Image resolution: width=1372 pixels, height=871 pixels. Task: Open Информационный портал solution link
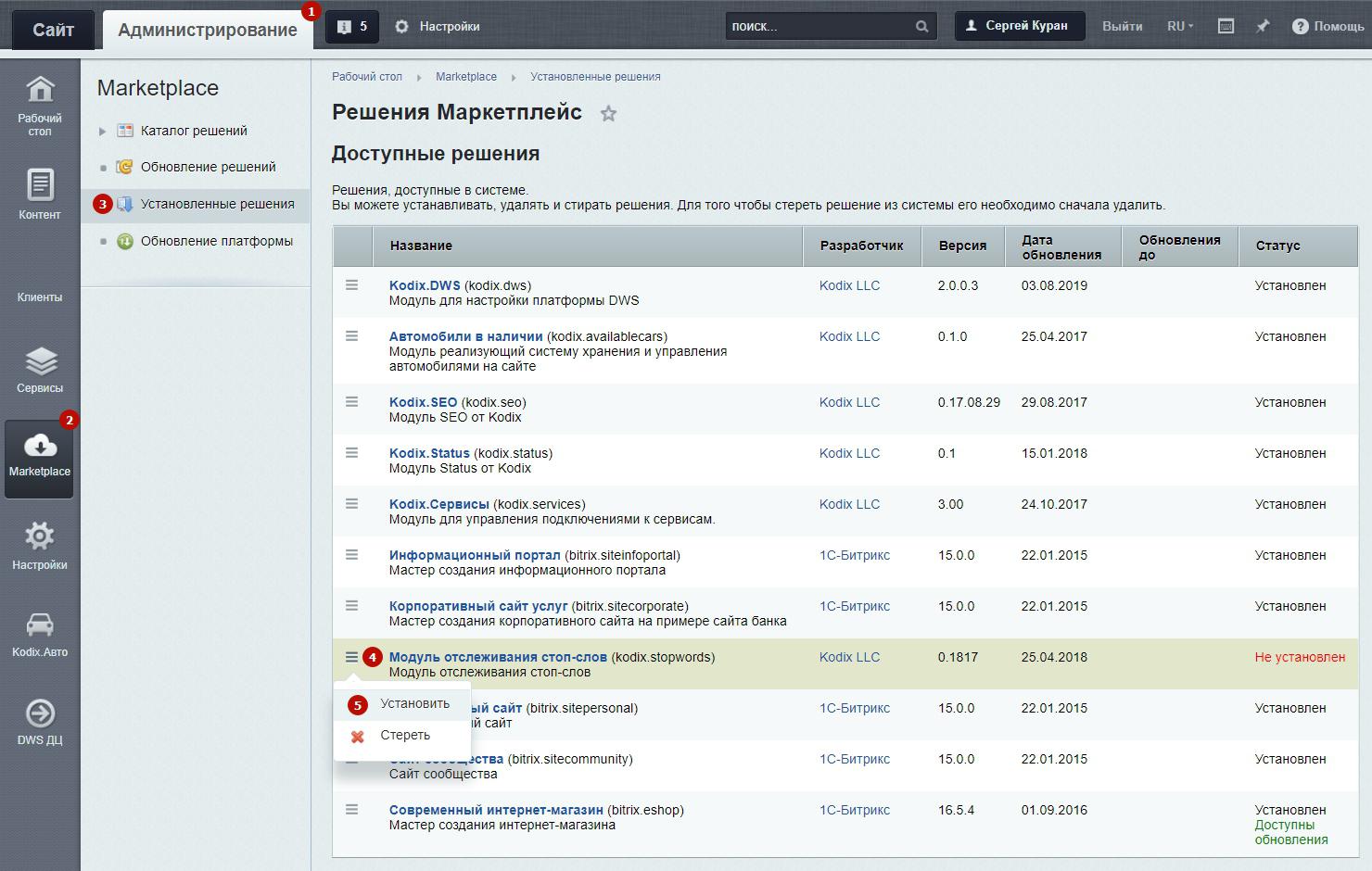pyautogui.click(x=475, y=555)
